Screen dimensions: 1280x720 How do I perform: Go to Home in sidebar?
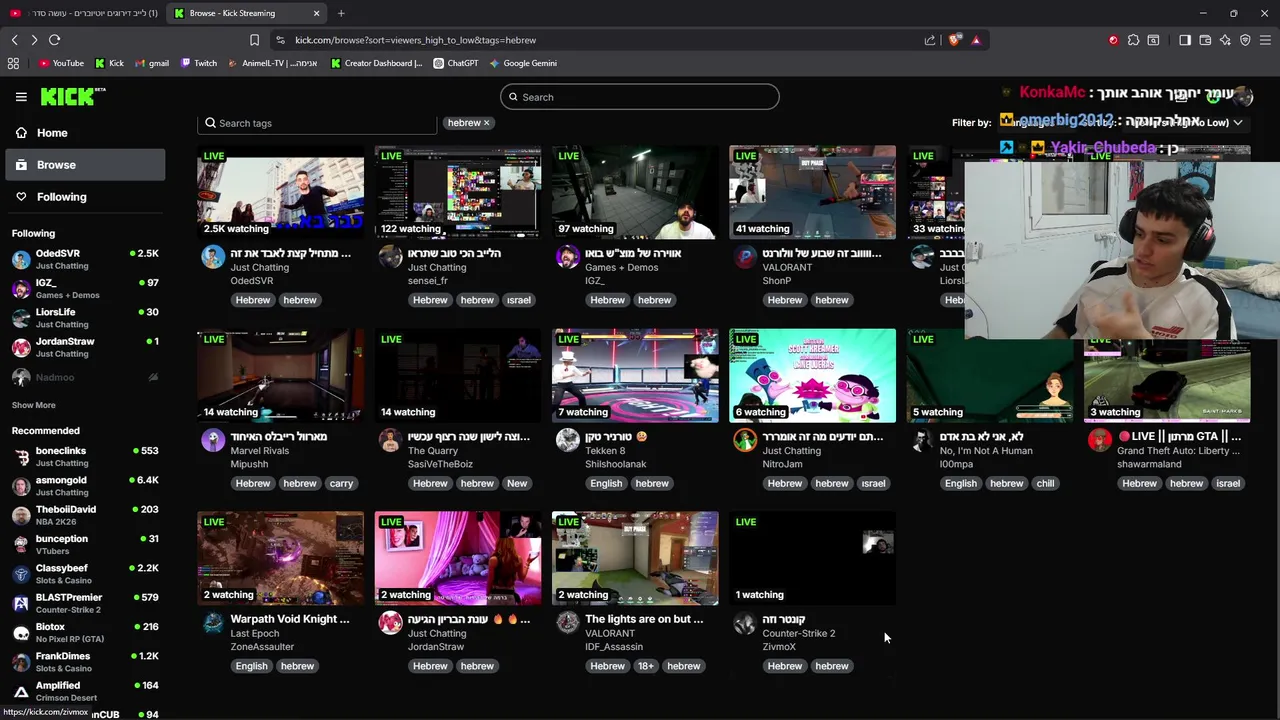click(85, 133)
